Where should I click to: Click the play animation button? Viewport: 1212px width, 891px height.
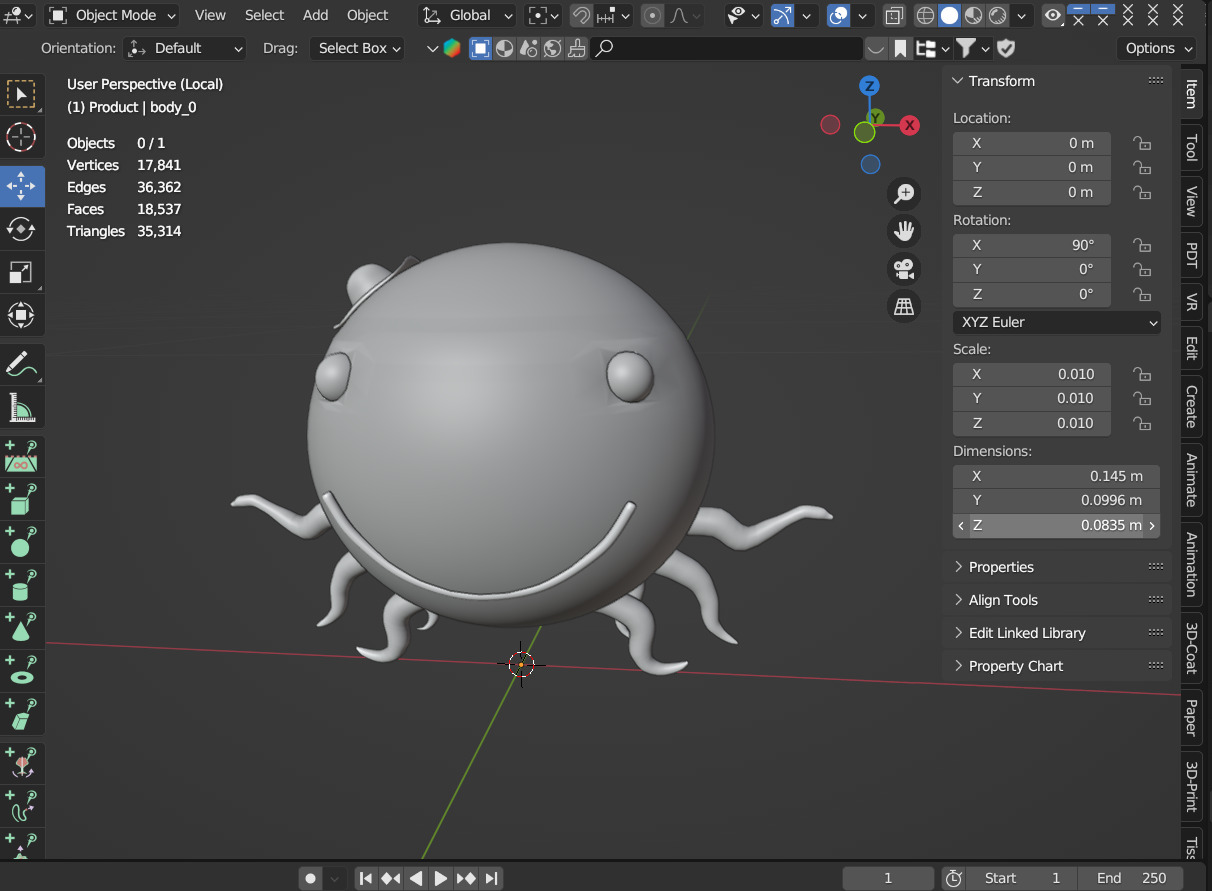(x=440, y=878)
